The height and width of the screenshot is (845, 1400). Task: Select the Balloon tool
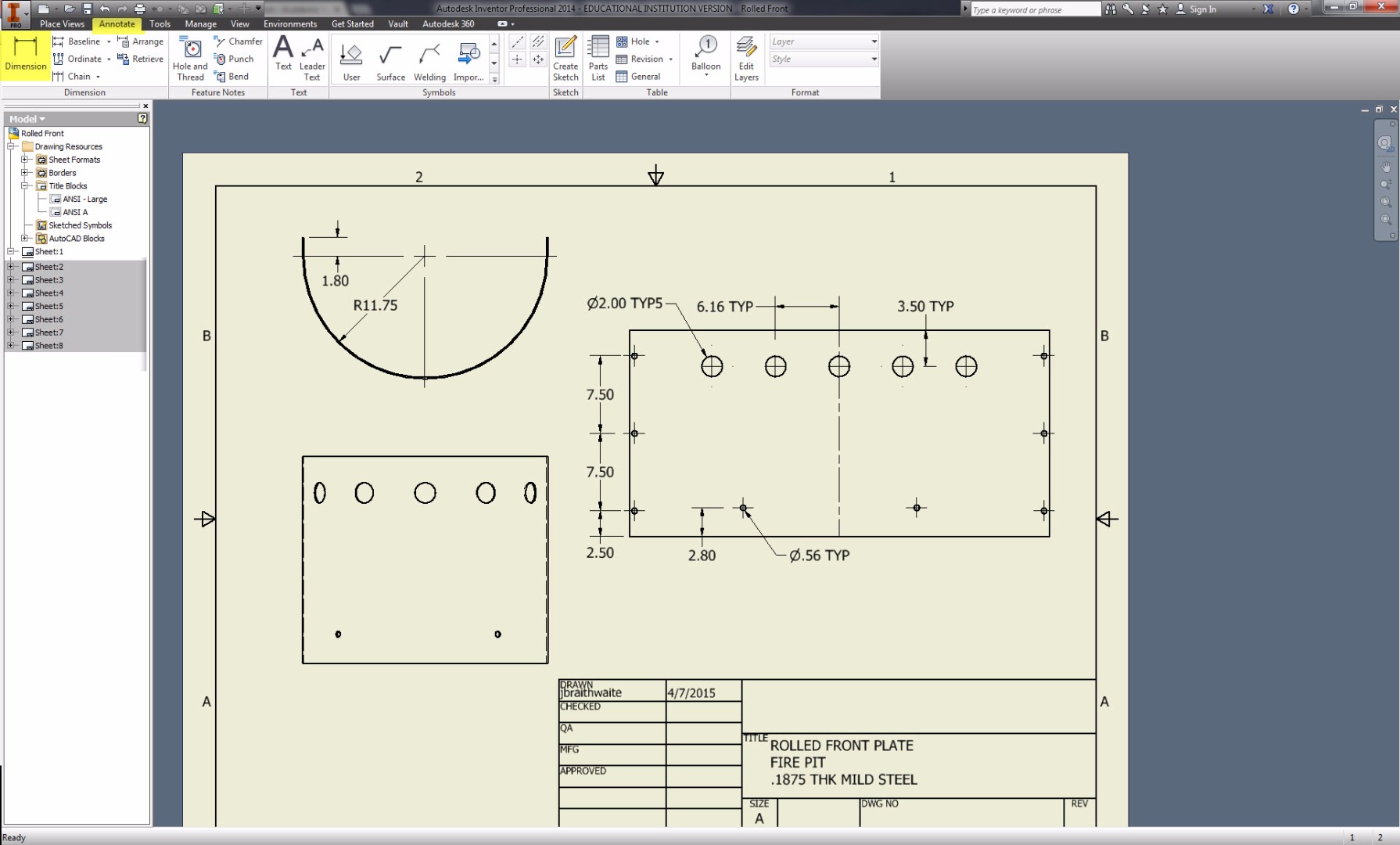[x=705, y=55]
